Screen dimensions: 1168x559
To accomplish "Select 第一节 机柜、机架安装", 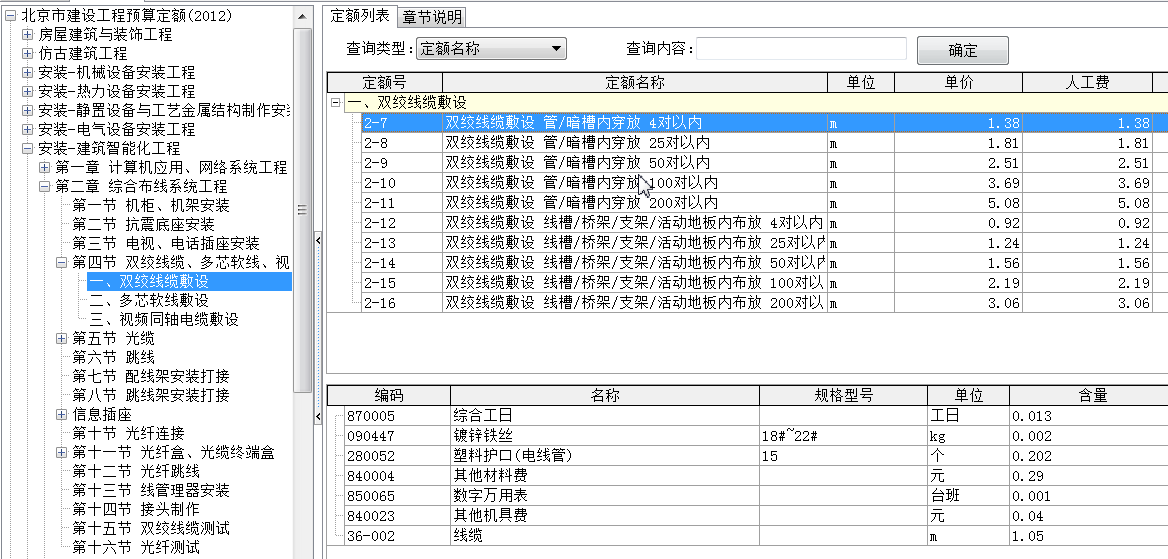I will click(151, 206).
